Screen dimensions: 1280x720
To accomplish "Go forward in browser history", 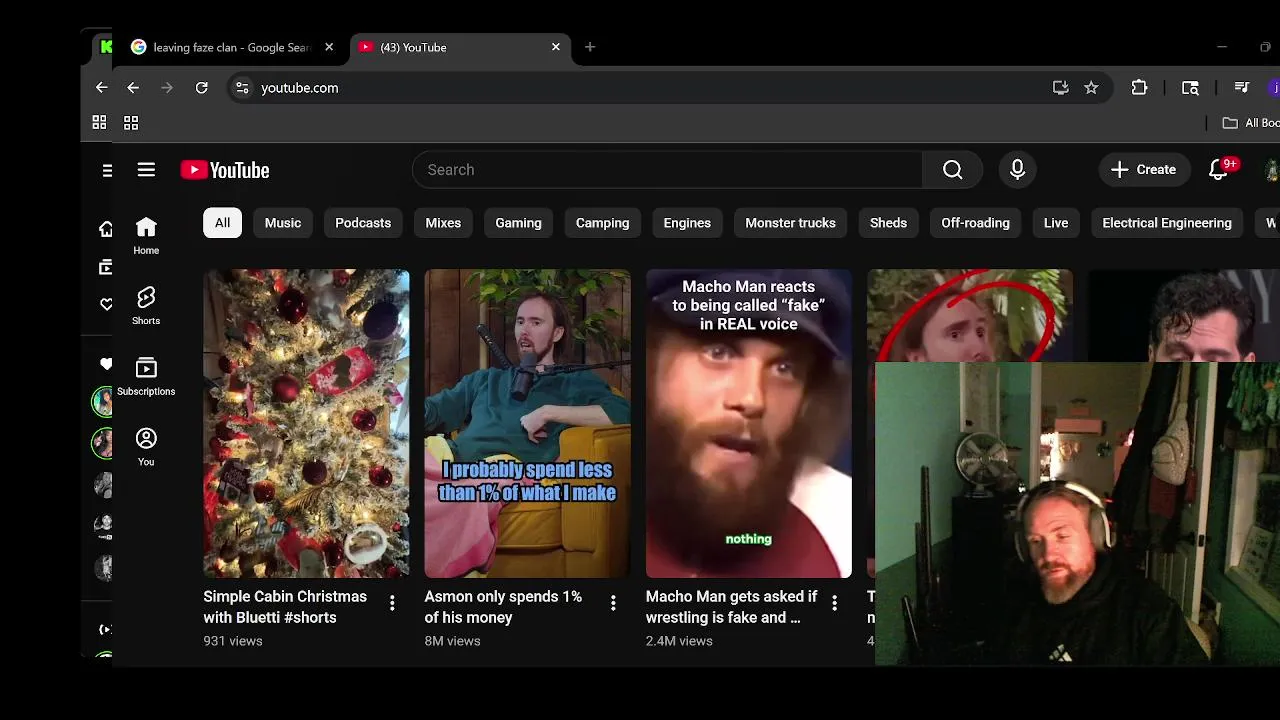I will tap(167, 88).
